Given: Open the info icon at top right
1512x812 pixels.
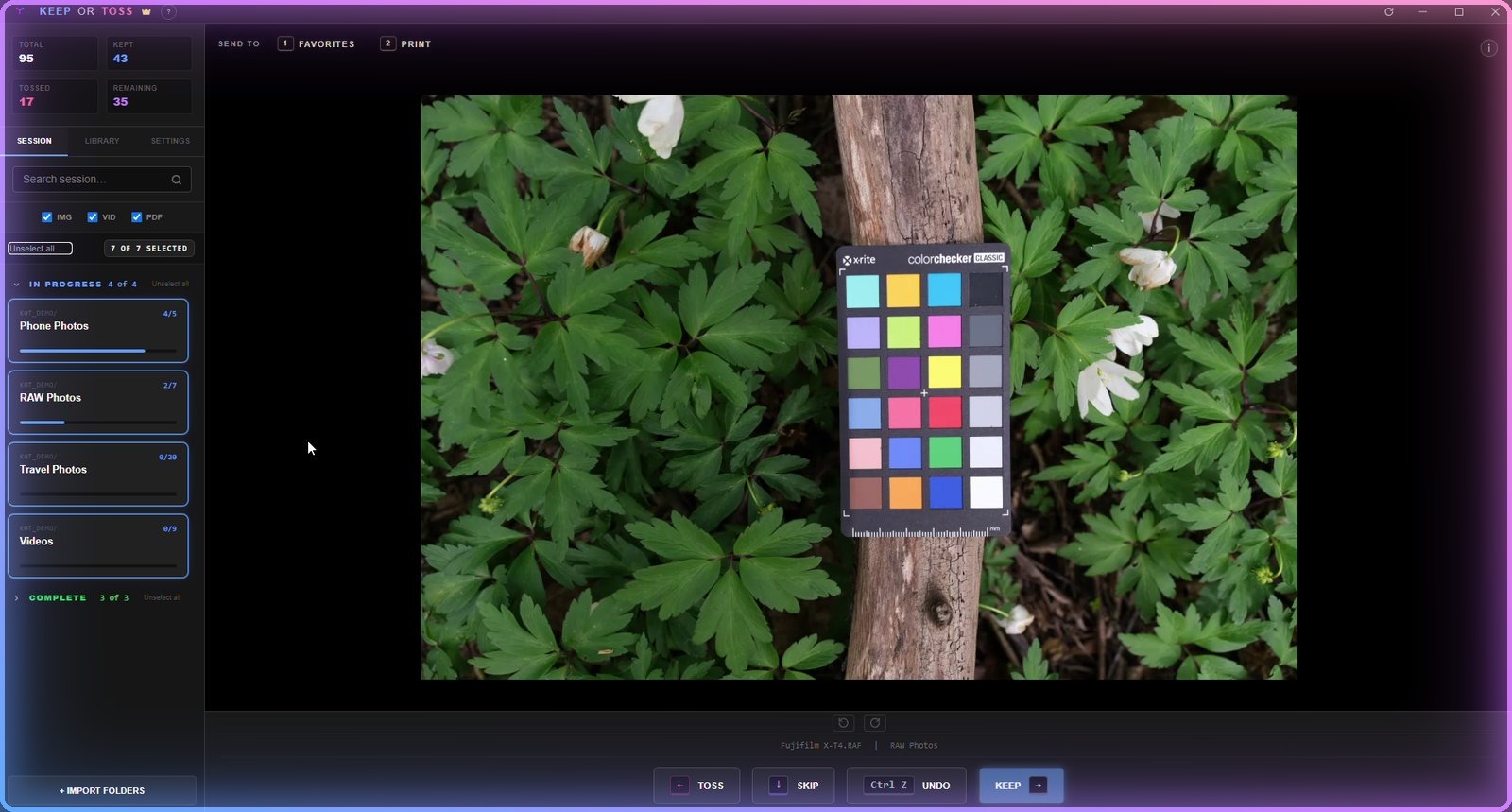Looking at the screenshot, I should [1489, 48].
